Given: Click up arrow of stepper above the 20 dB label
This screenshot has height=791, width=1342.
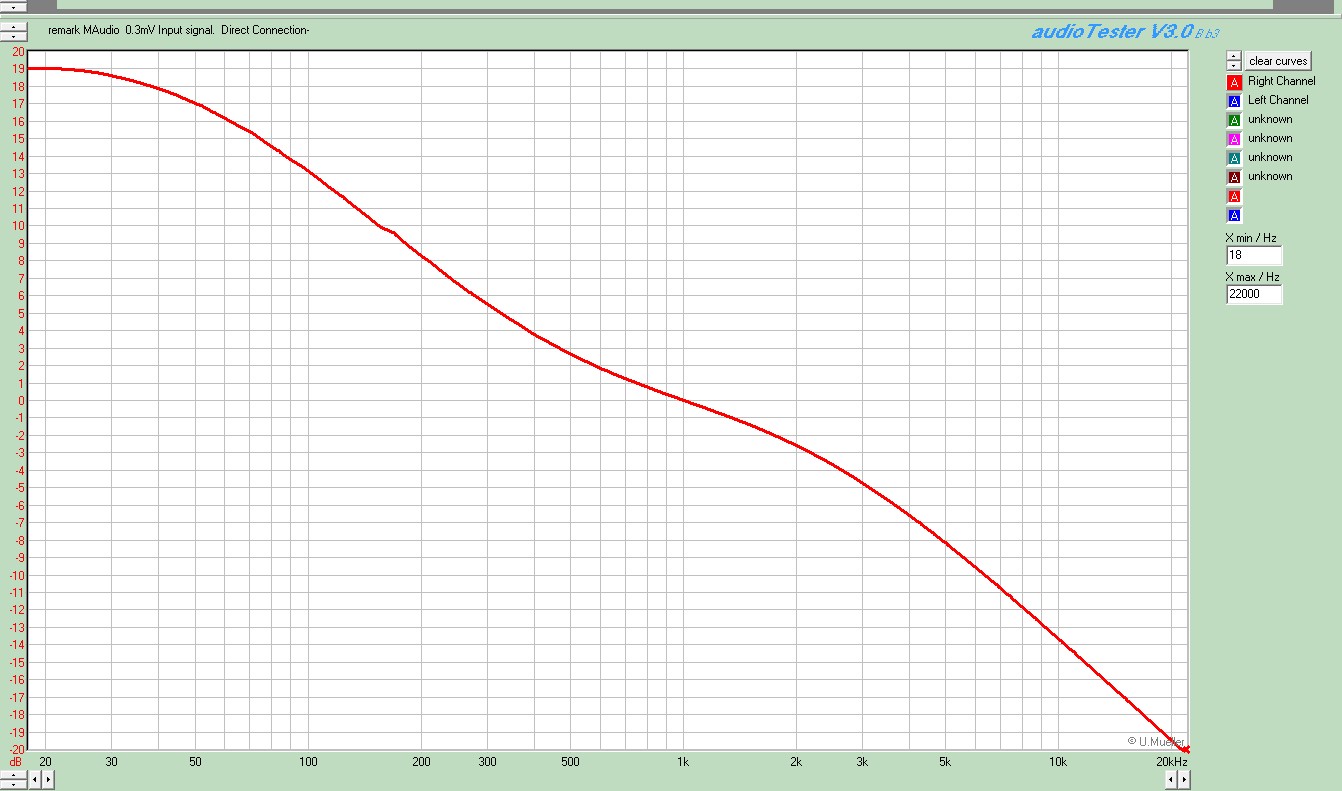Looking at the screenshot, I should [x=13, y=27].
